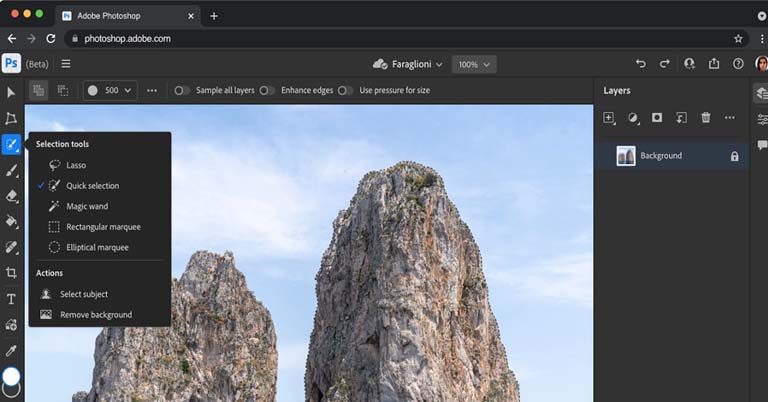Click the active Quick selection tool icon
768x402 pixels.
point(11,144)
